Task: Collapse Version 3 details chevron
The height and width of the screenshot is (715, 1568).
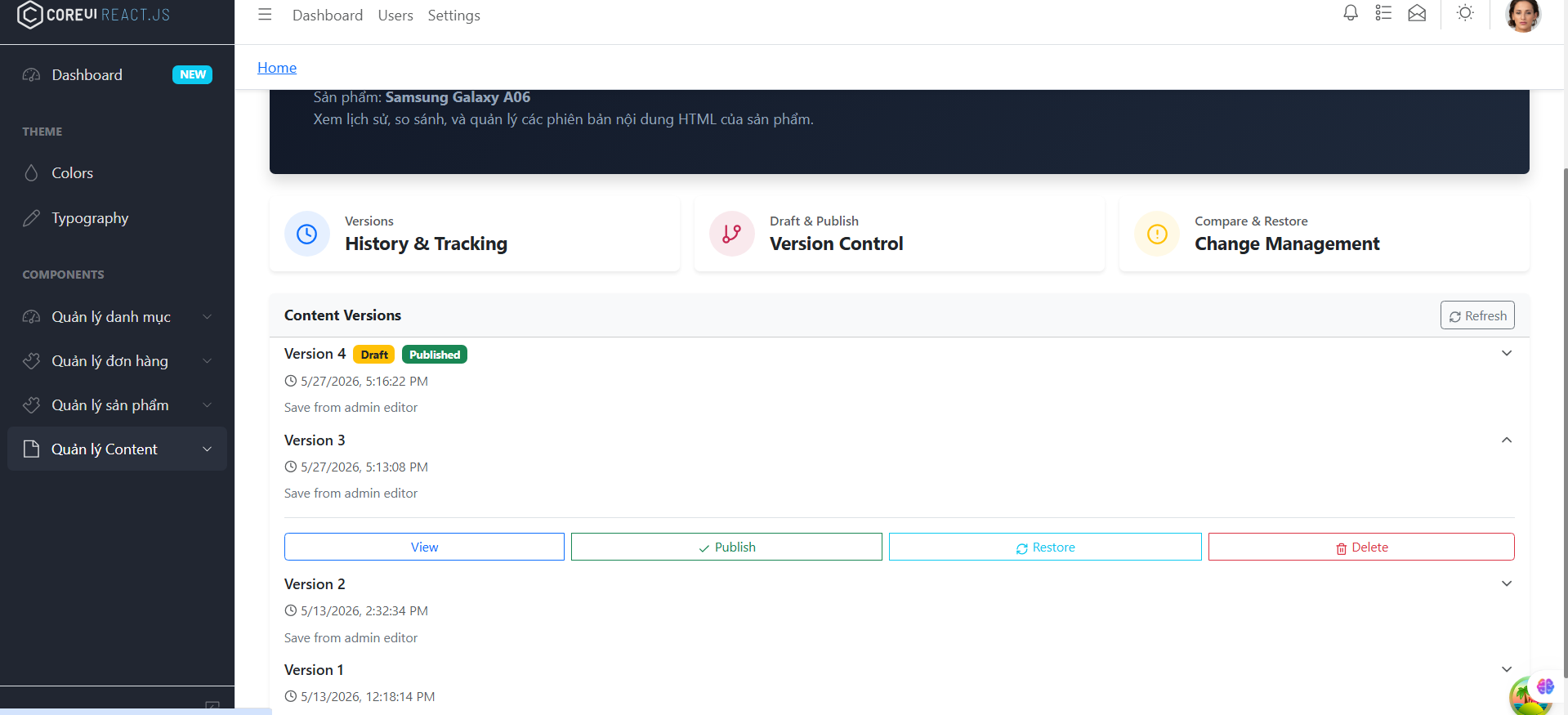Action: [x=1507, y=440]
